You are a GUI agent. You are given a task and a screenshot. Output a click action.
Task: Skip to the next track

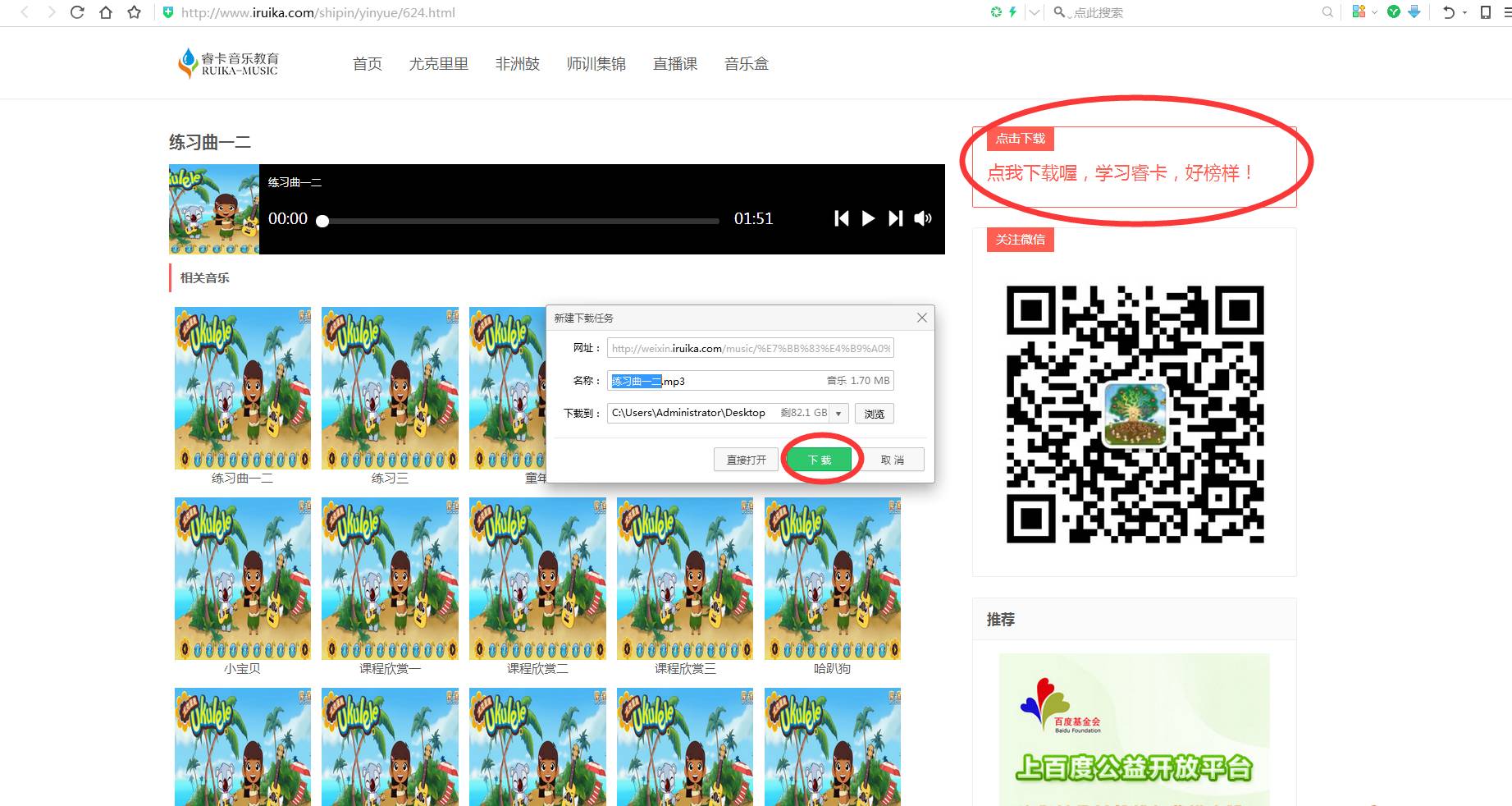(895, 218)
